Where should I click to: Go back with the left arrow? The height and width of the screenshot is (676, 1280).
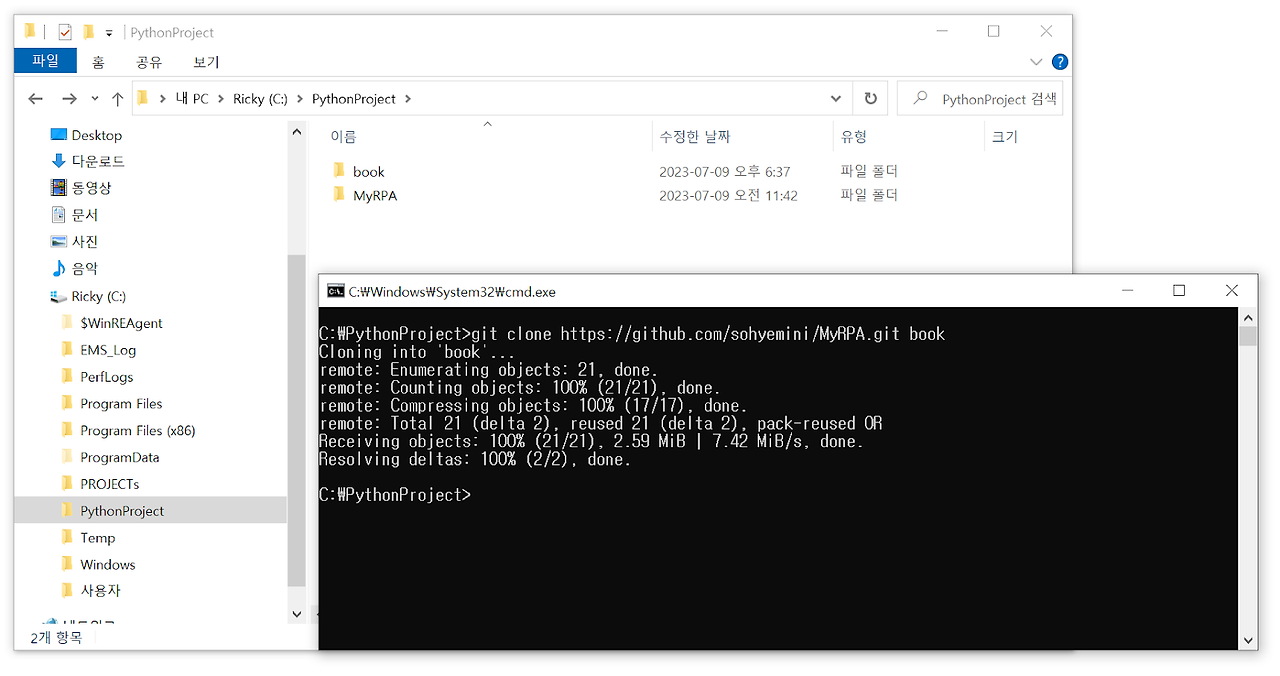coord(36,99)
